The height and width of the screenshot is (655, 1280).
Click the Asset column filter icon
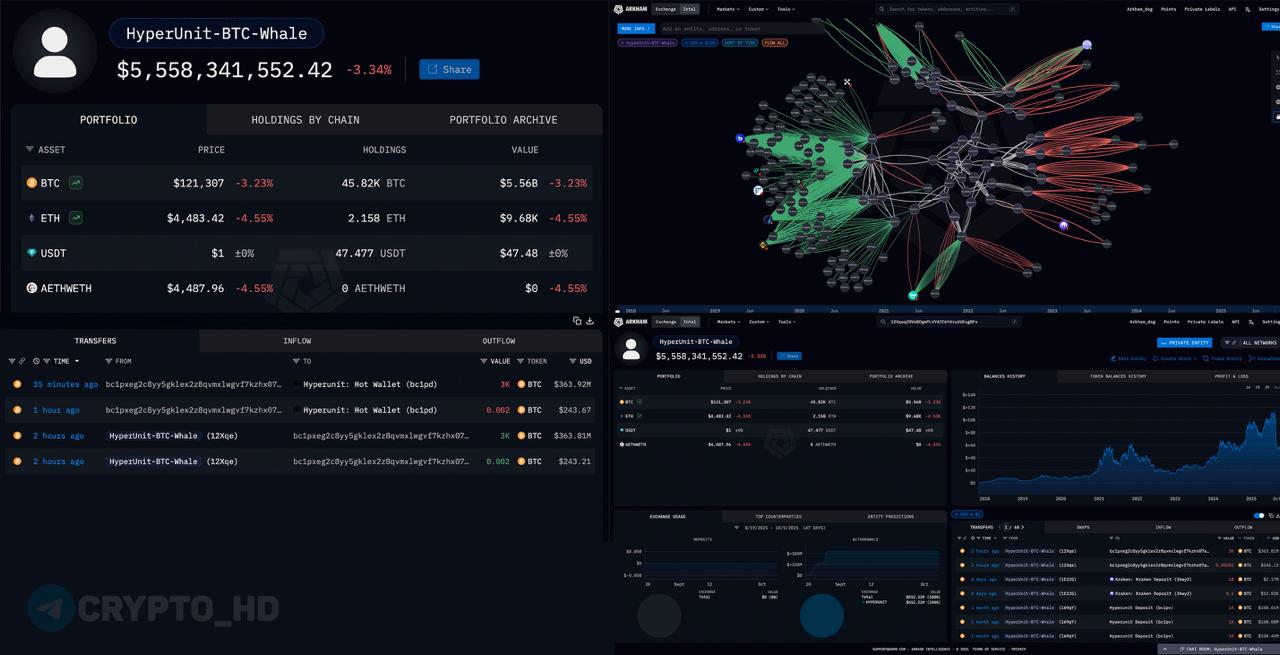point(30,150)
